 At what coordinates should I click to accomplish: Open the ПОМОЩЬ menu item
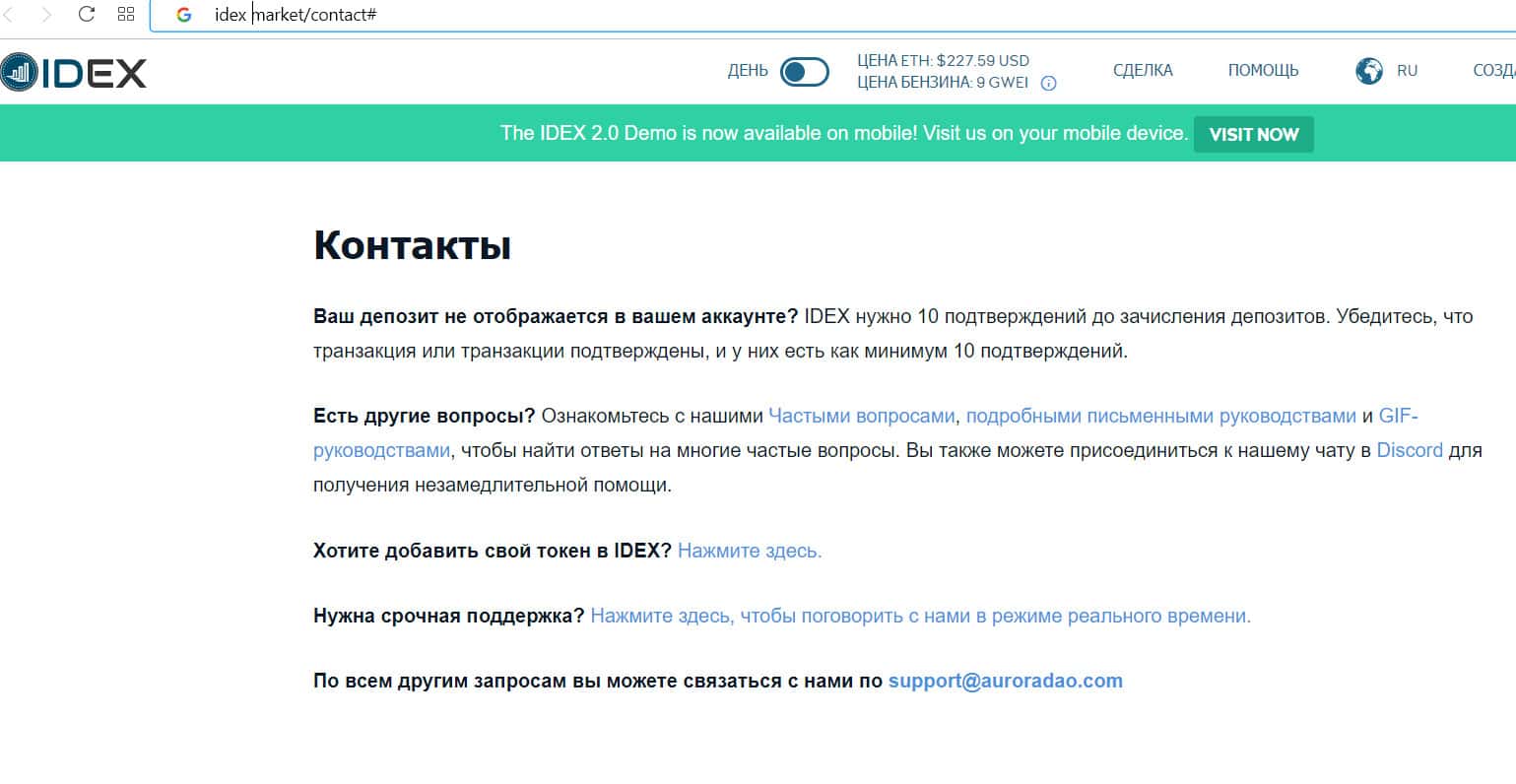pos(1263,71)
